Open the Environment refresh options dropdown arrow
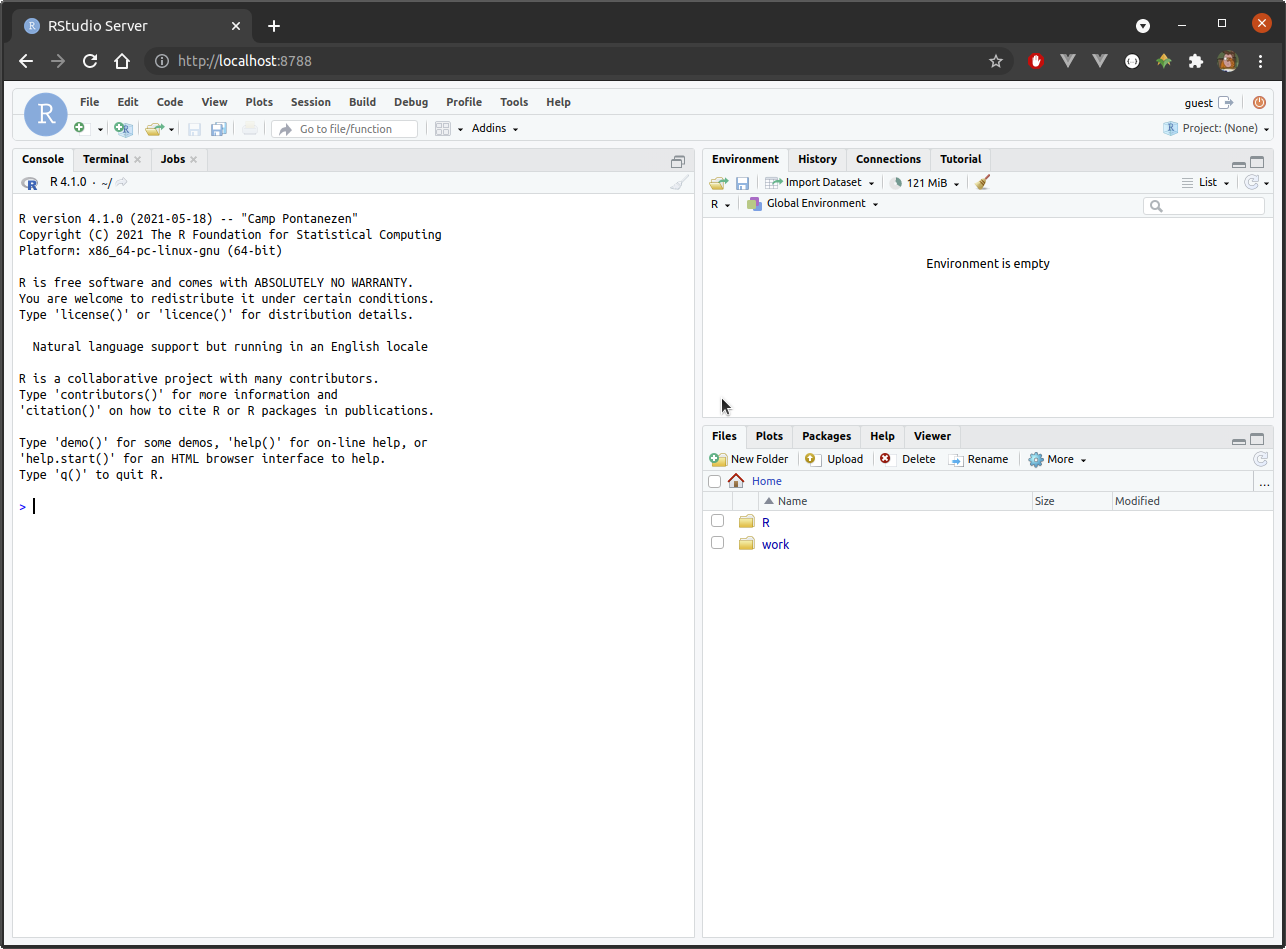Viewport: 1286px width, 949px height. [x=1267, y=183]
